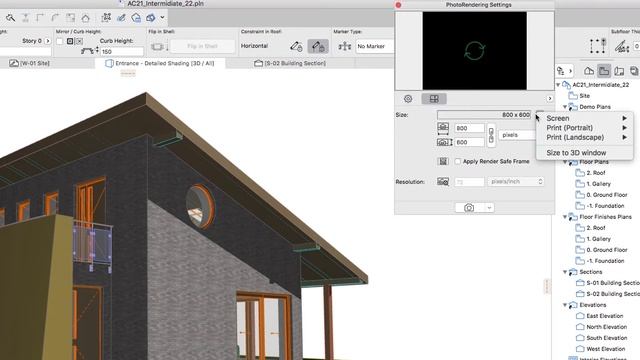Click the house-shaped icon in top toolbar
640x360 pixels.
[85, 18]
